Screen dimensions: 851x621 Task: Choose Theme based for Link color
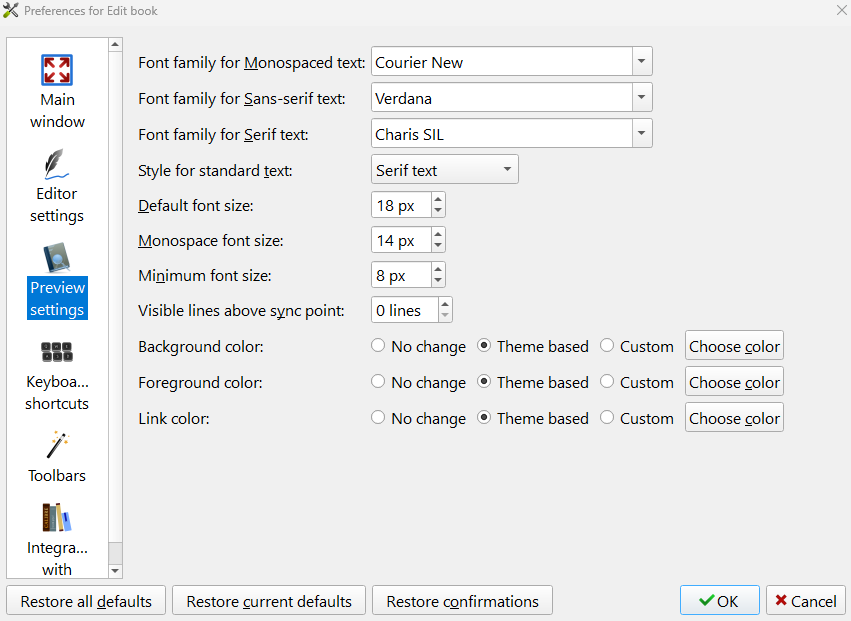tap(485, 418)
